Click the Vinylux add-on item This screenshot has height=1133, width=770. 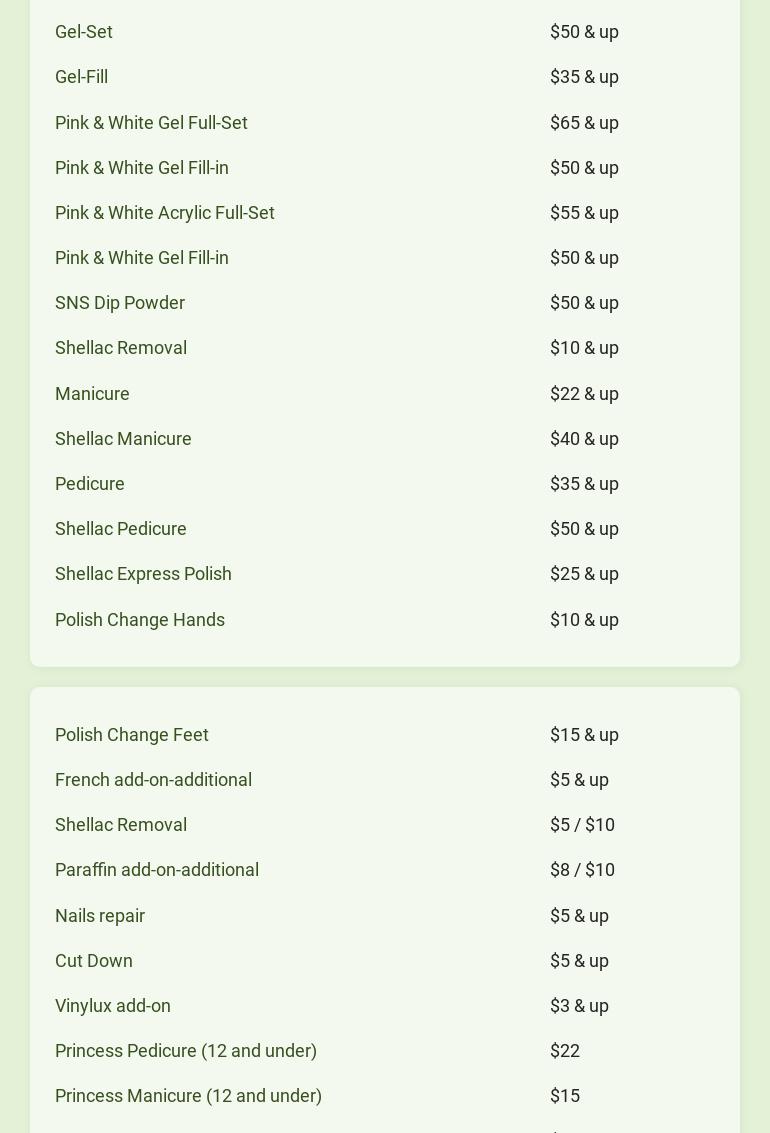pyautogui.click(x=113, y=1006)
